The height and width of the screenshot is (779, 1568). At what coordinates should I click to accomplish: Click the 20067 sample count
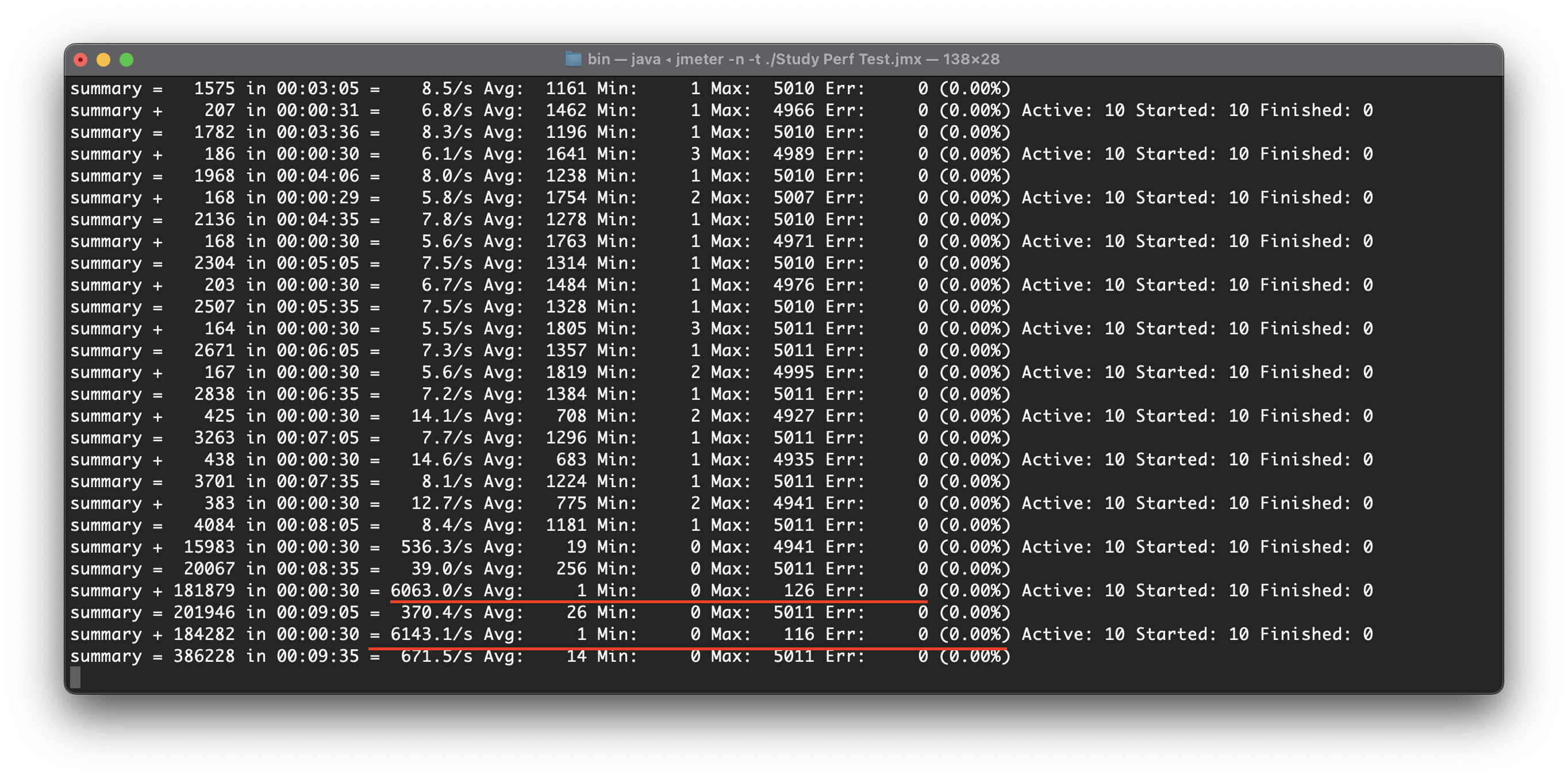(209, 568)
